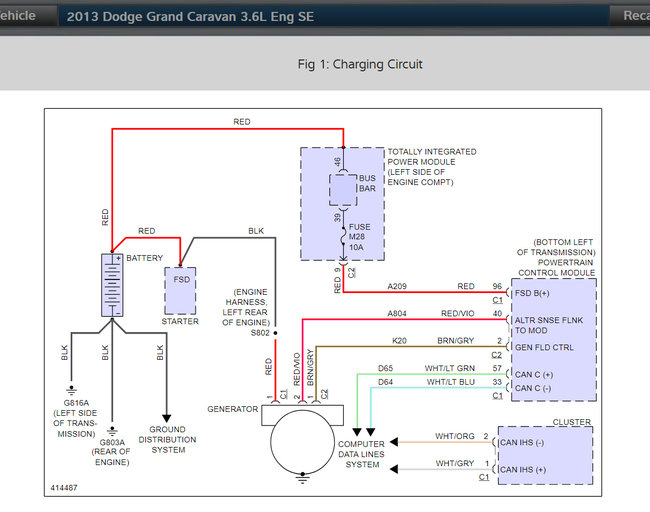Click the CAN IHS (-) pin label
Viewport: 650px width, 512px height.
[522, 443]
